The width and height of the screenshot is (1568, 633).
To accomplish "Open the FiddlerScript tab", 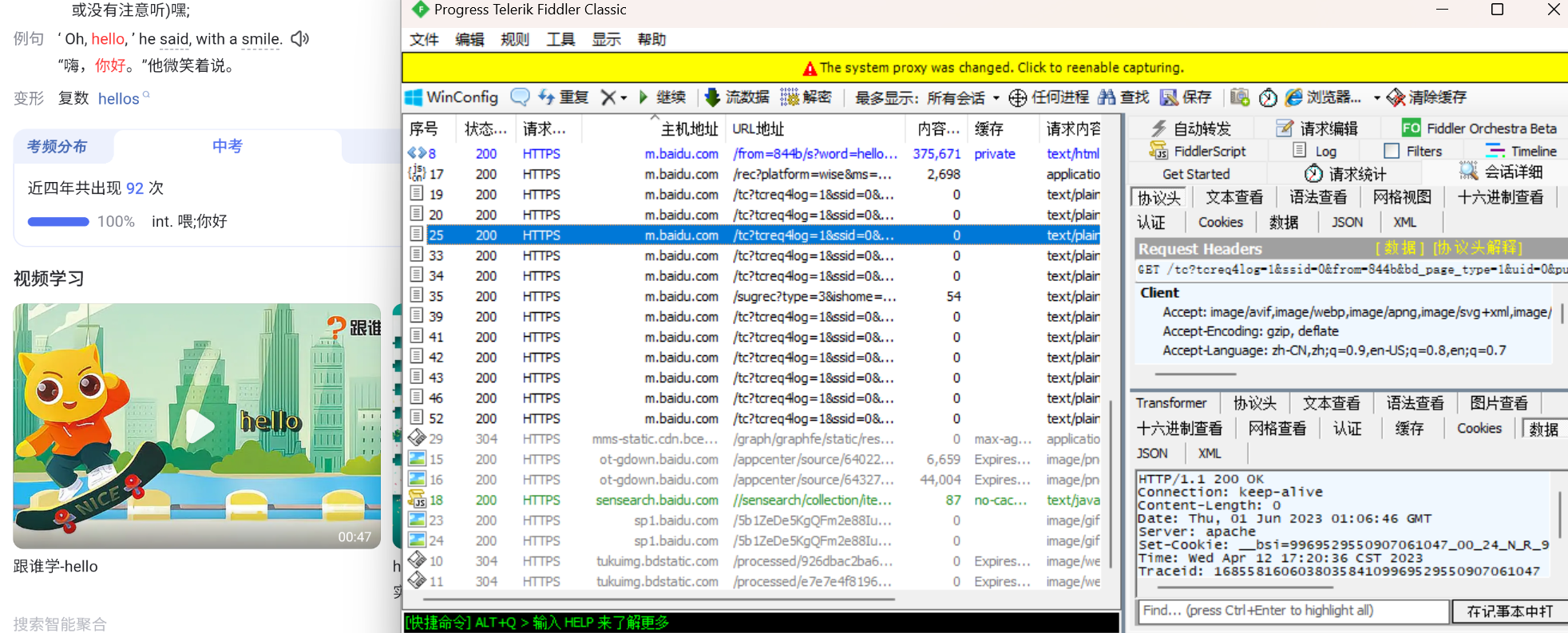I will click(1198, 151).
